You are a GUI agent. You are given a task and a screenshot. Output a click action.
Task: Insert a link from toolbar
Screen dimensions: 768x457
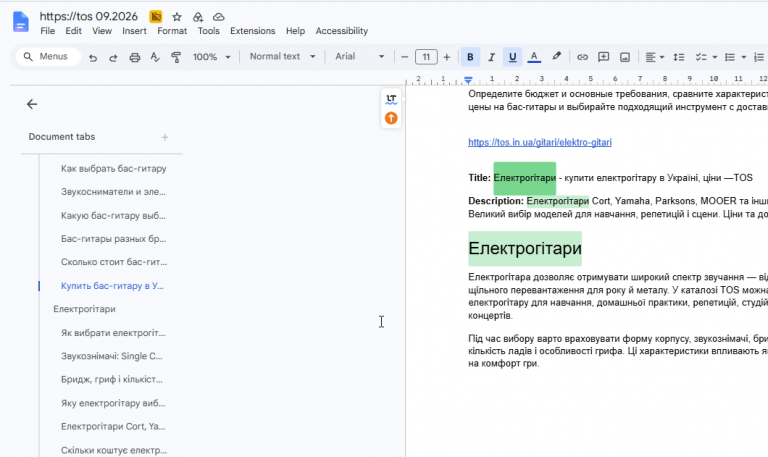click(582, 57)
